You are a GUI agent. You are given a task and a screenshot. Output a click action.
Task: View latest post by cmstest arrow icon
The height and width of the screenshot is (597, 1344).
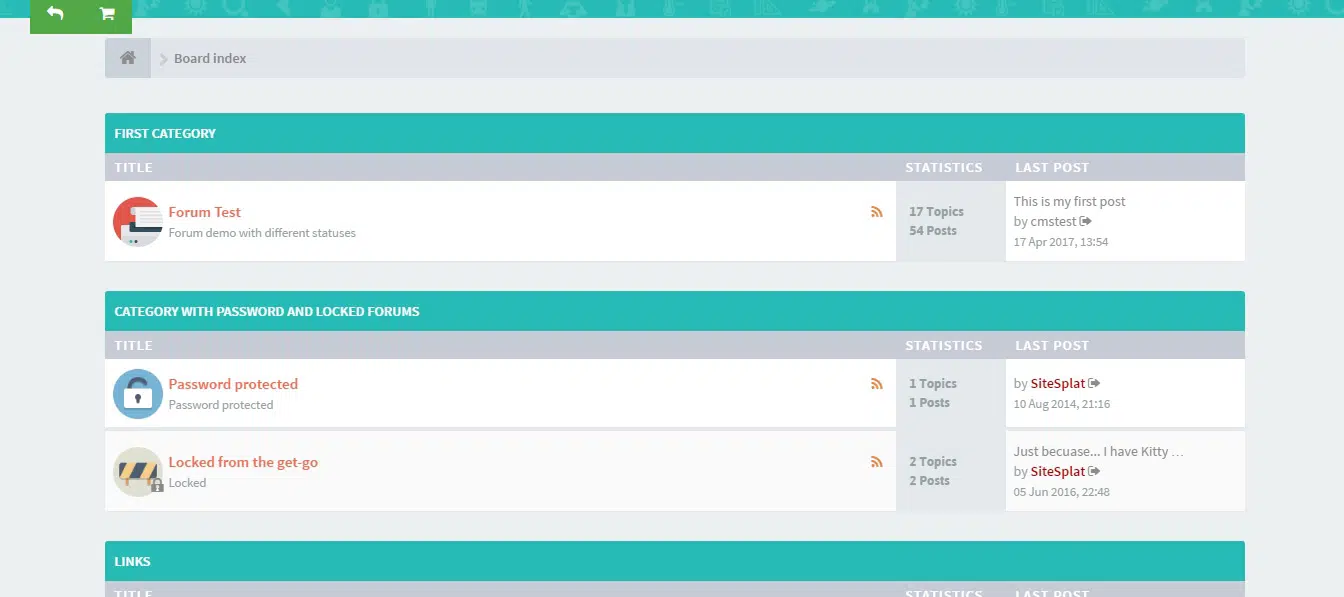(1086, 221)
